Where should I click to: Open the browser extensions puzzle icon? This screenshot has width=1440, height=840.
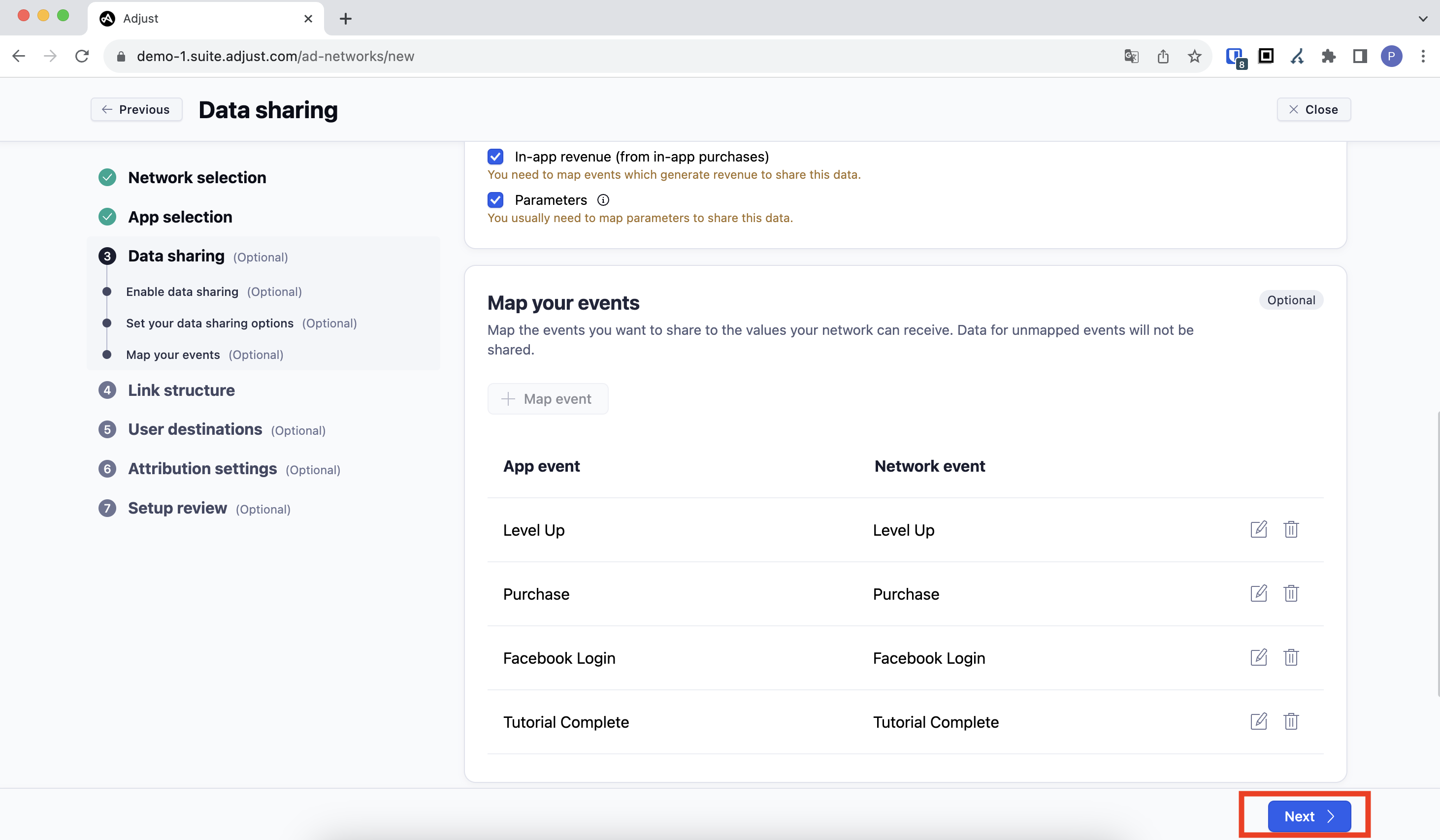click(1329, 56)
